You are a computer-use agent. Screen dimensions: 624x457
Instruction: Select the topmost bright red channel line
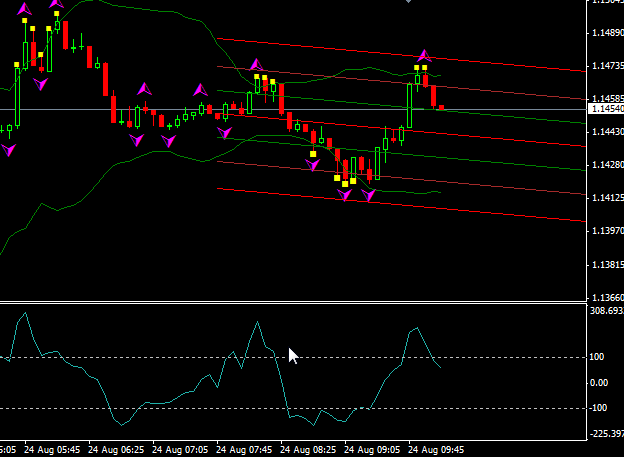[401, 55]
